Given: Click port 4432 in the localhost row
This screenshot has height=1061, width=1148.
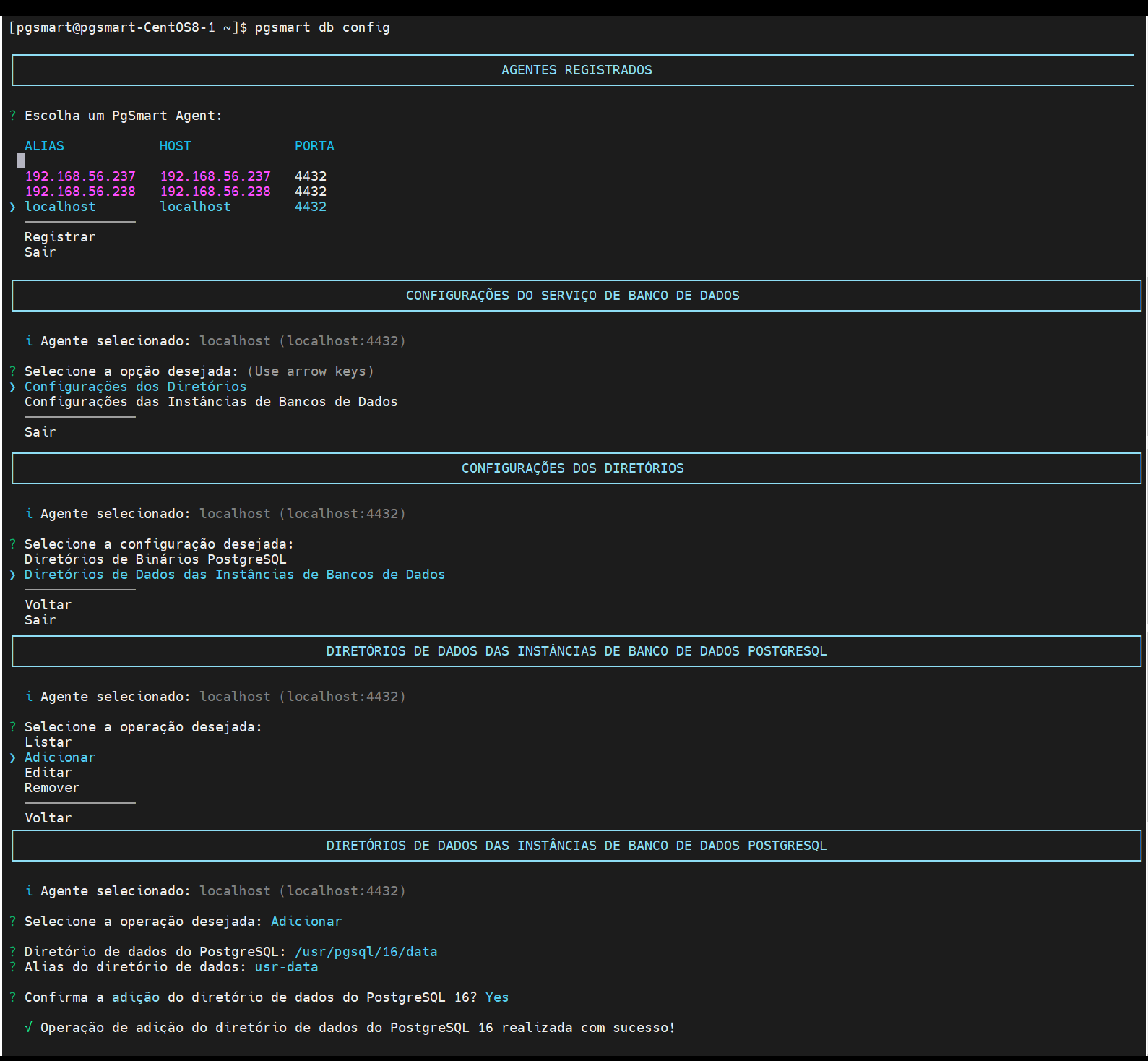Looking at the screenshot, I should click(311, 207).
